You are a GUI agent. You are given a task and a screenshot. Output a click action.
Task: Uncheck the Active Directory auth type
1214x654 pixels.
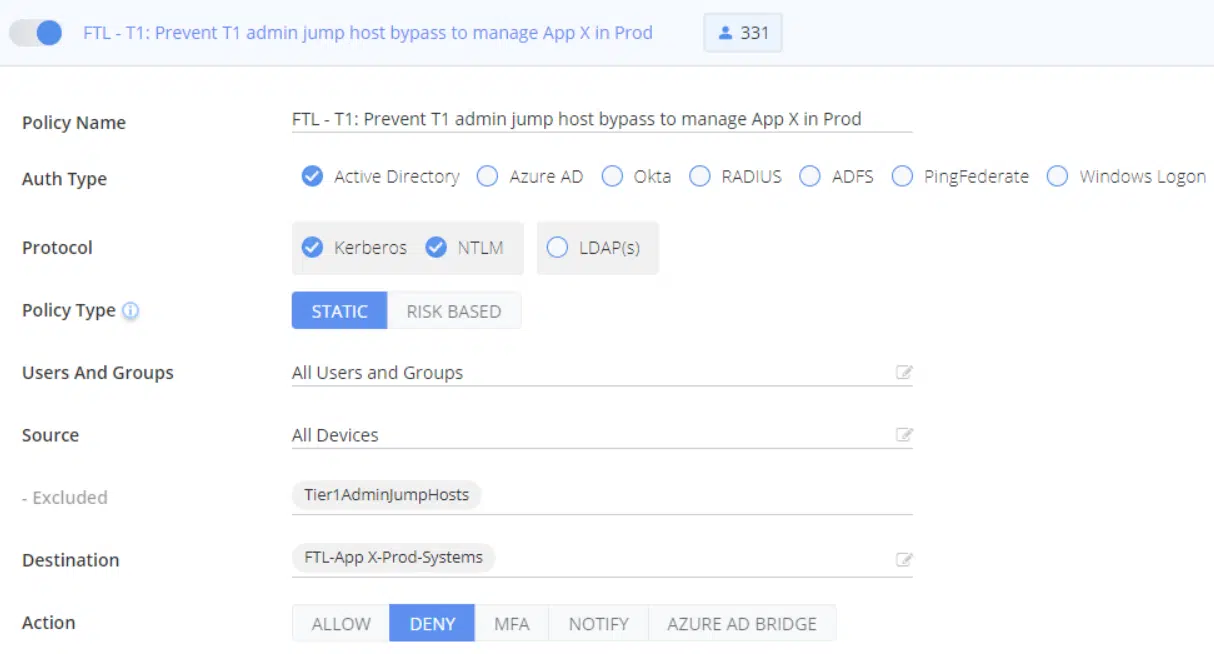pyautogui.click(x=312, y=177)
